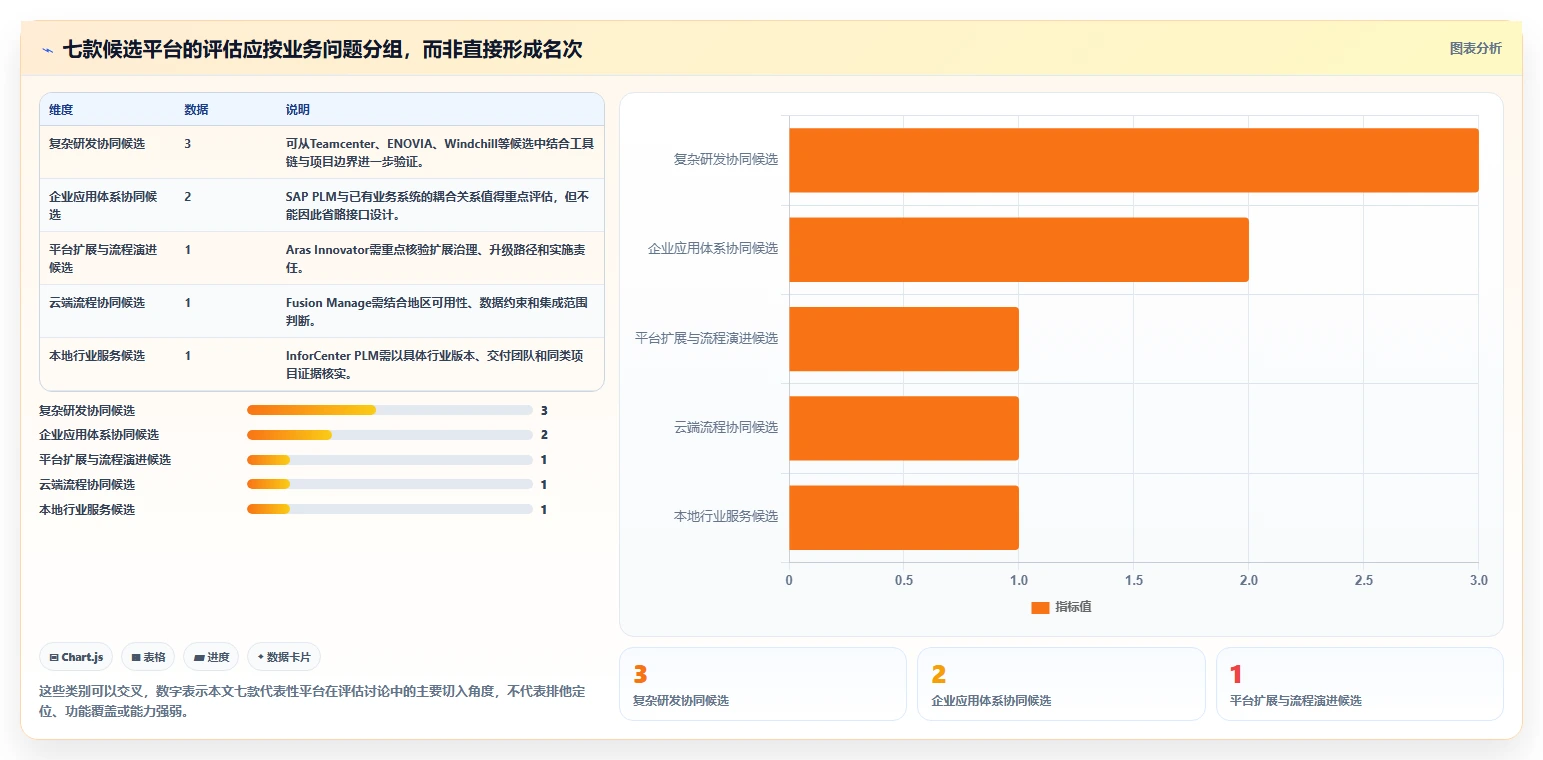Click data value 1 in Fusion Manage row
The image size is (1543, 760).
tap(188, 303)
